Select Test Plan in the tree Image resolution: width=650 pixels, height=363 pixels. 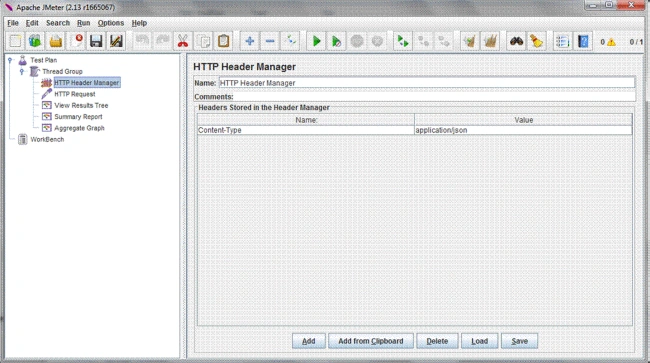pos(44,60)
